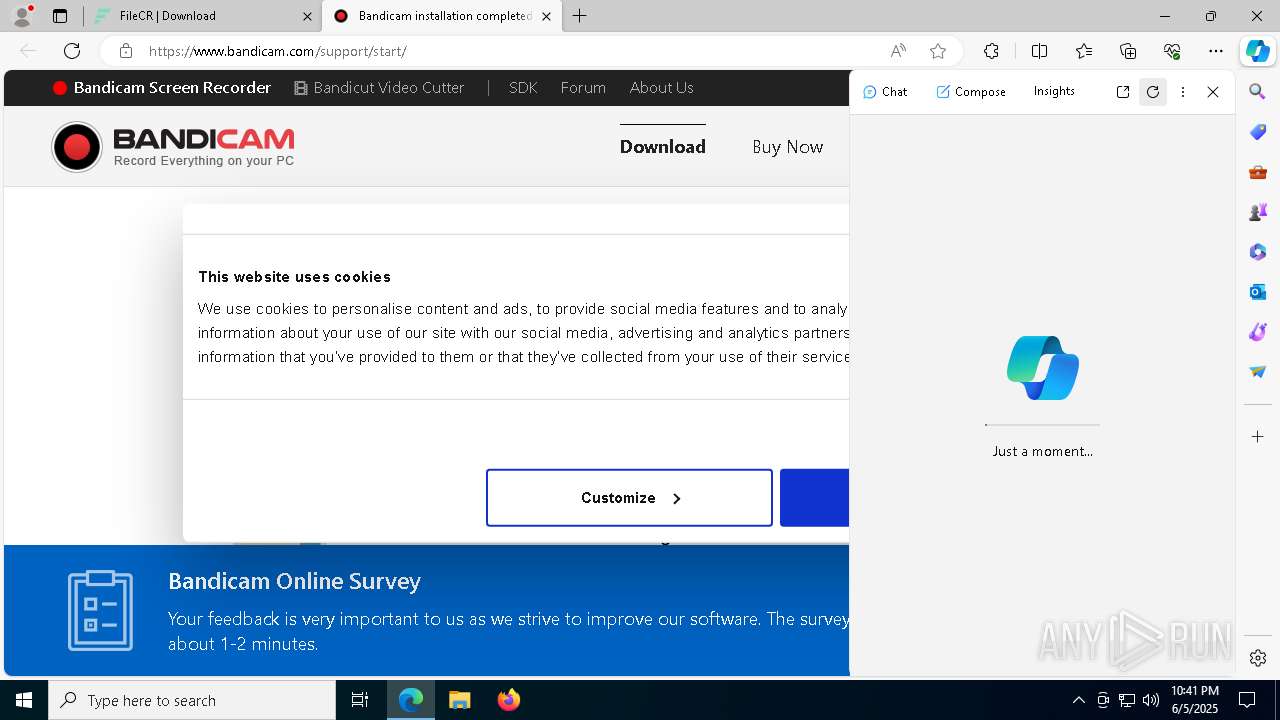Image resolution: width=1280 pixels, height=720 pixels.
Task: Open the tab actions menu icon
Action: [60, 16]
